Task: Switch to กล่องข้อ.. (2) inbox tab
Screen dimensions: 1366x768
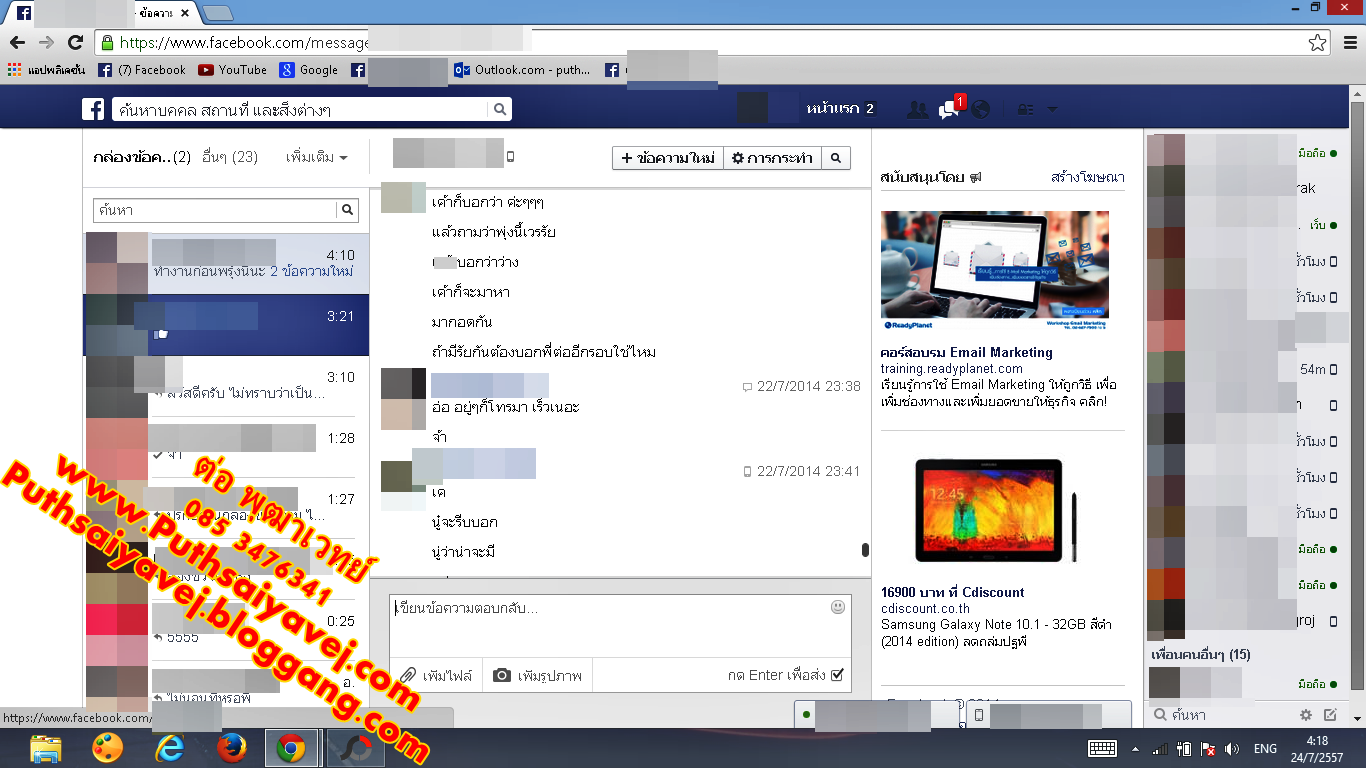Action: [142, 158]
